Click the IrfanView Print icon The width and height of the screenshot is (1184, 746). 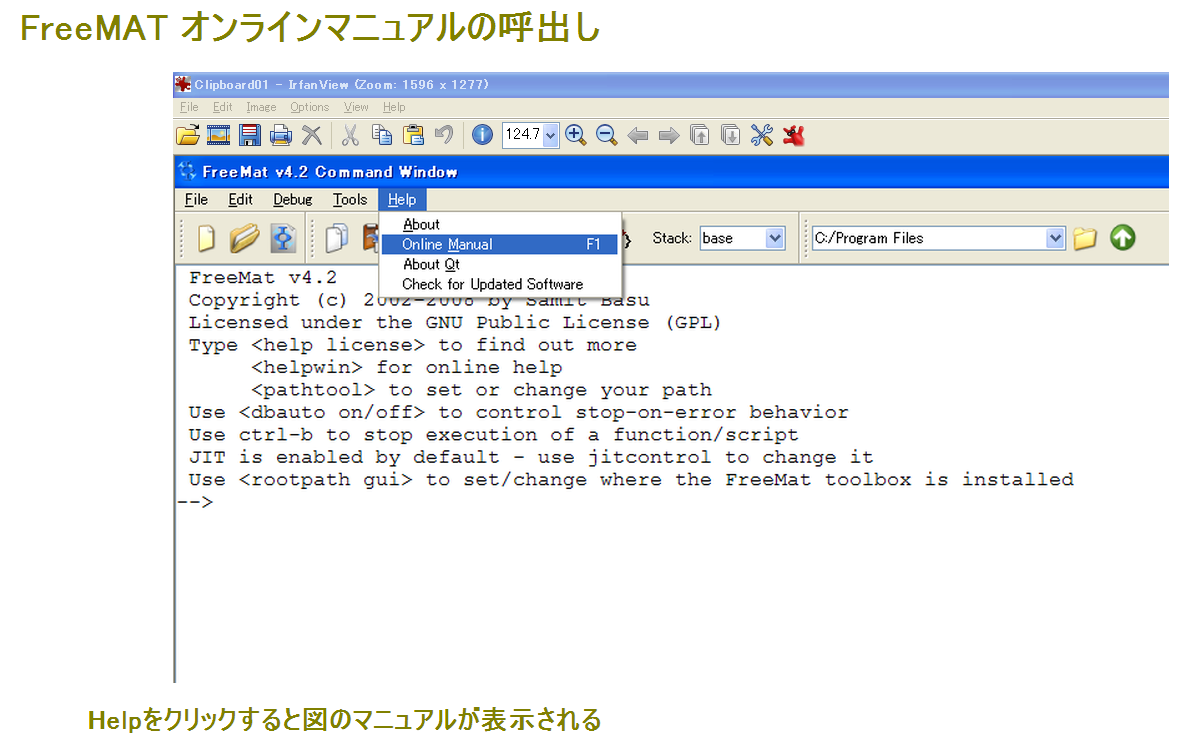[x=281, y=135]
